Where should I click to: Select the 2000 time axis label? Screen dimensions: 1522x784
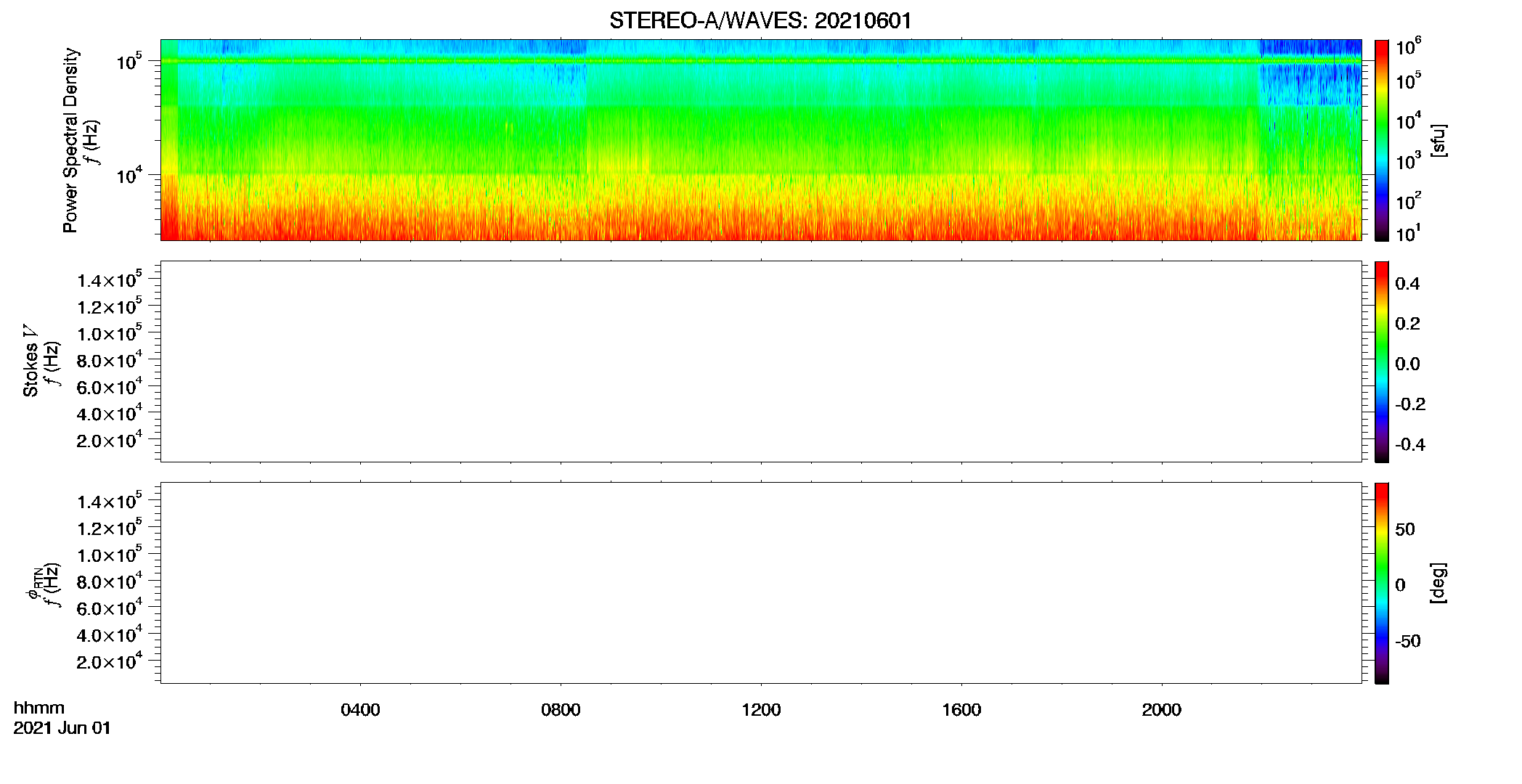(x=1161, y=710)
